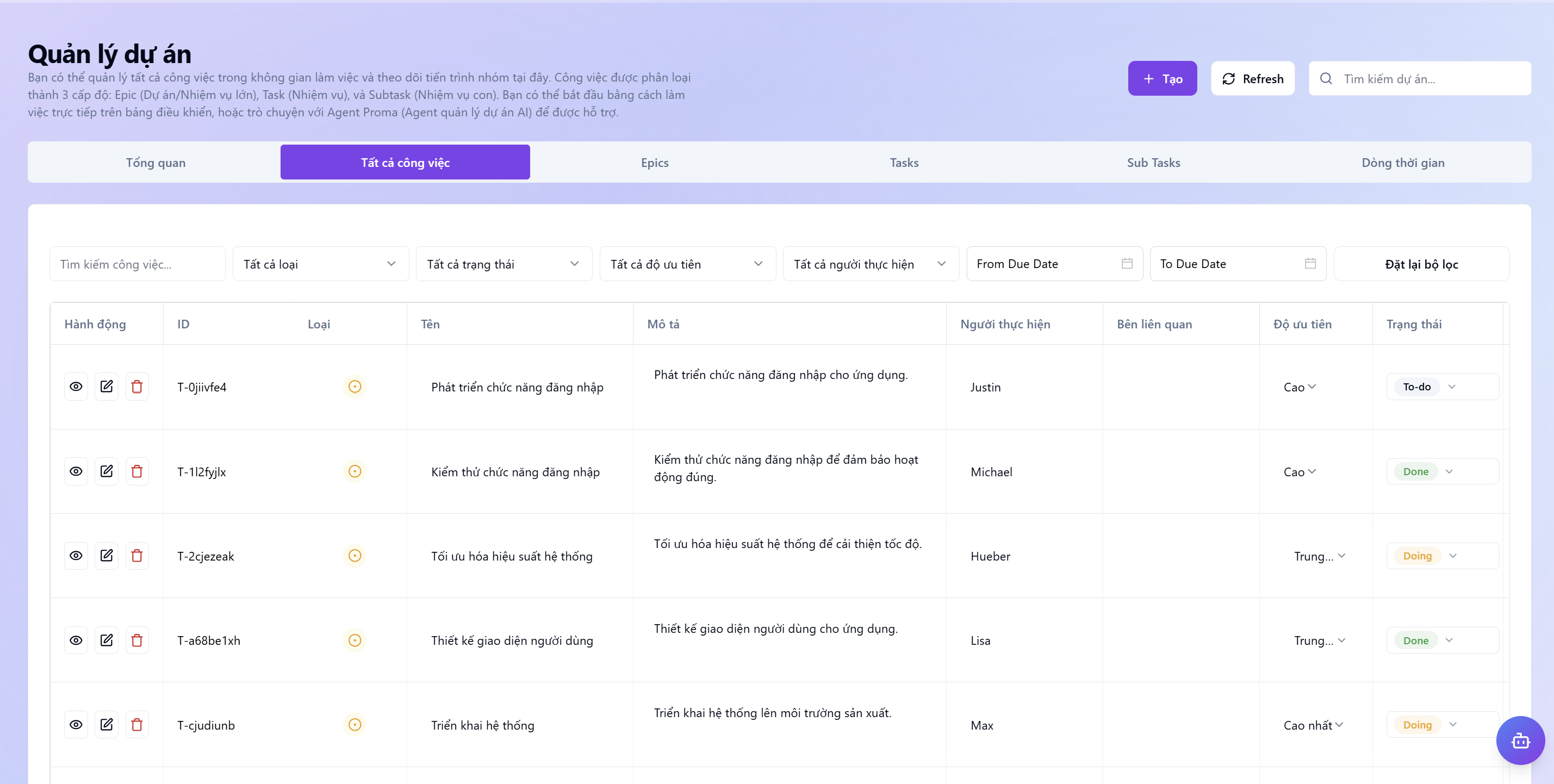Show details for the Michael assigned task
Viewport: 1554px width, 784px height.
76,471
